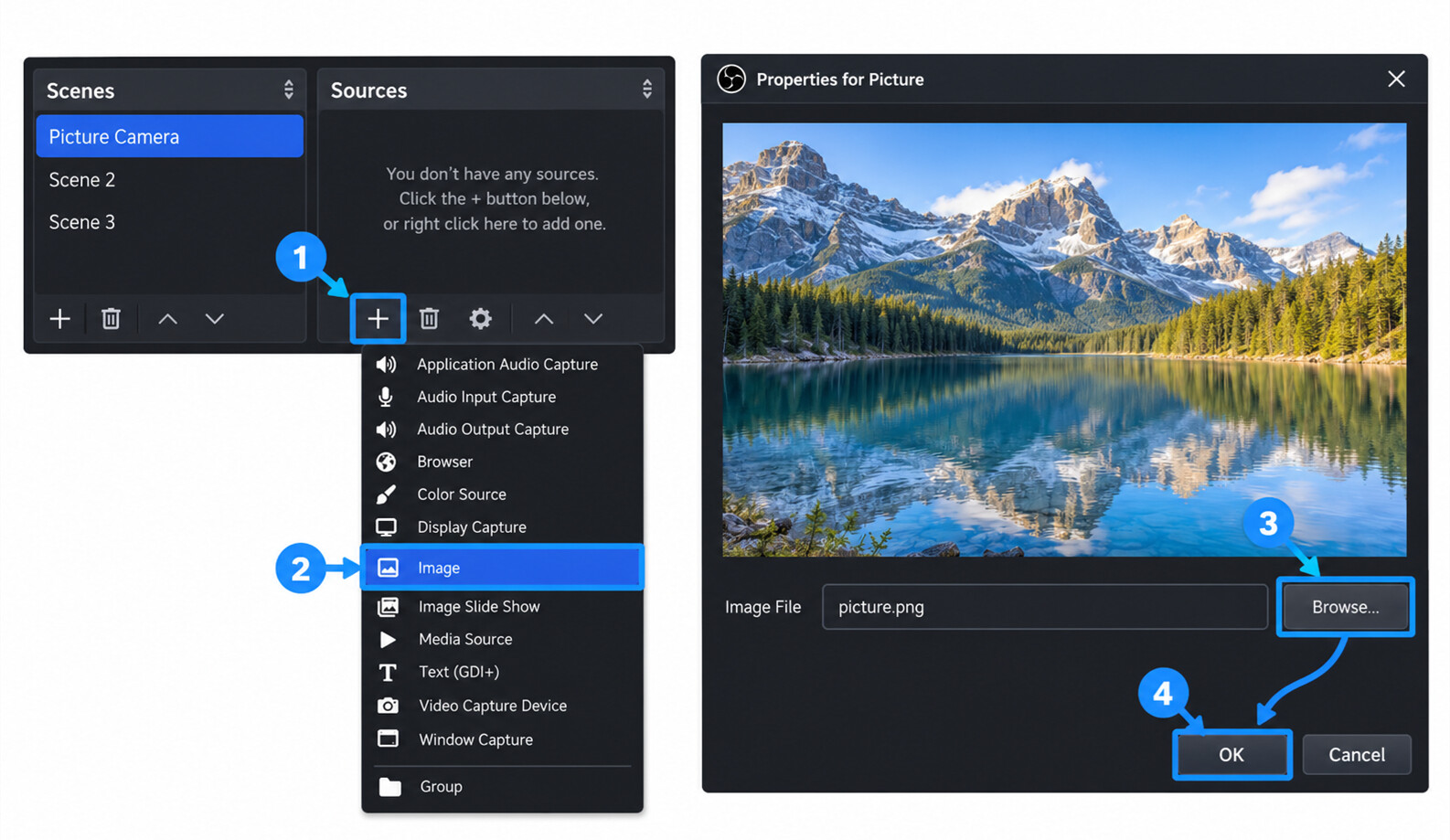Select Display Capture in the source menu
1450x840 pixels.
pyautogui.click(x=502, y=527)
